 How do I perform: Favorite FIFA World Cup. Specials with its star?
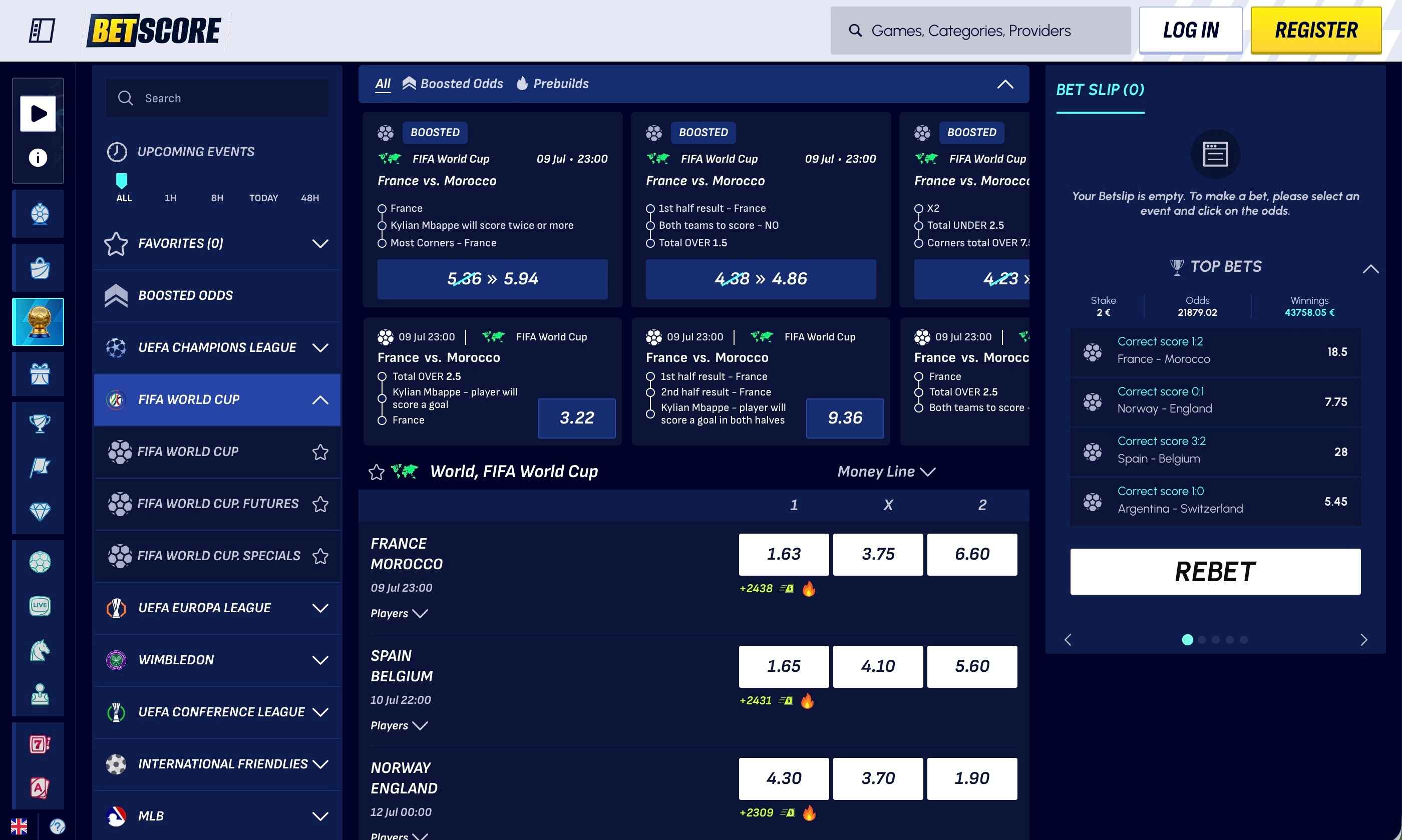click(x=320, y=556)
